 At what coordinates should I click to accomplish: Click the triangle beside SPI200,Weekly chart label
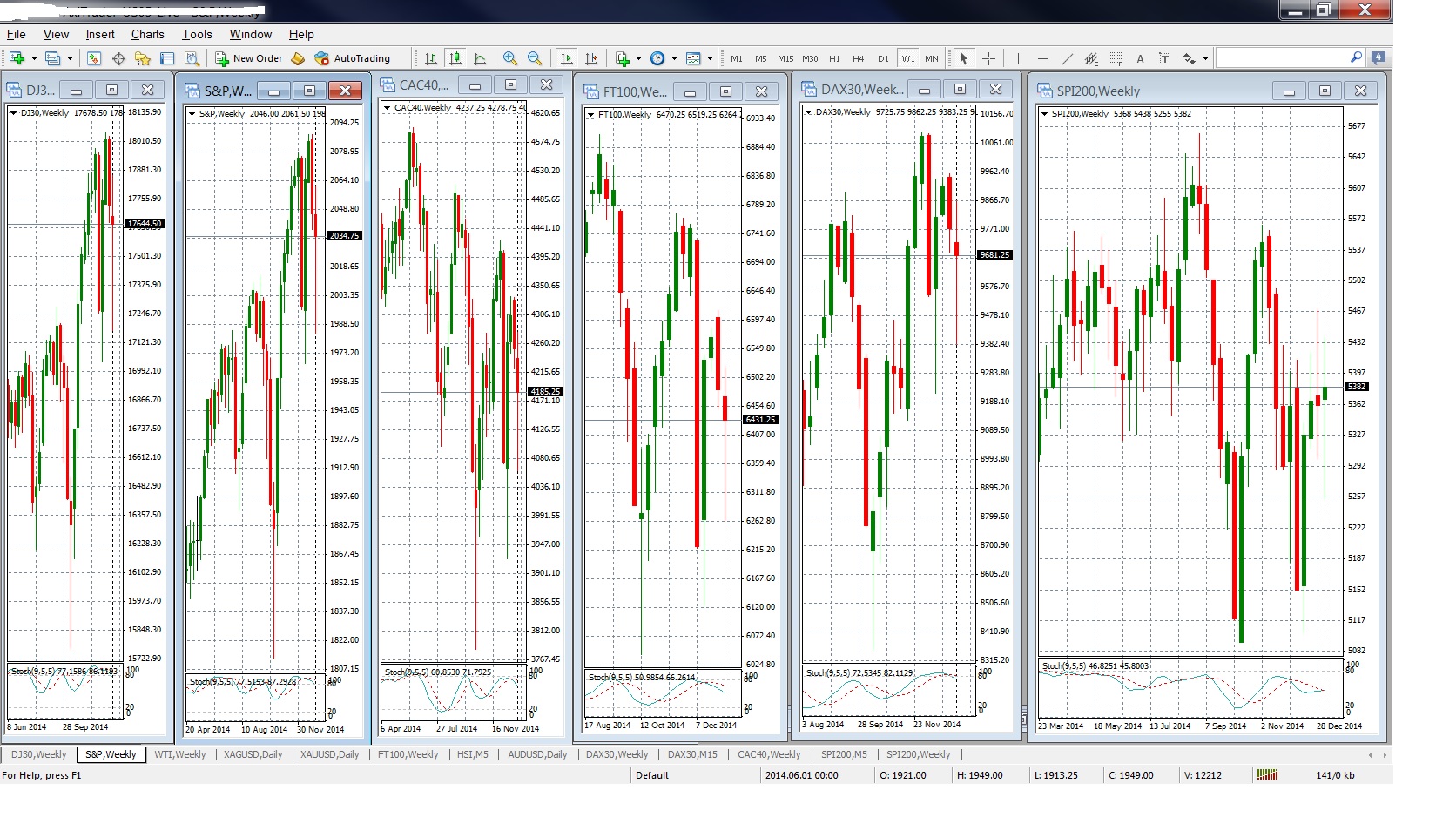pyautogui.click(x=1044, y=113)
